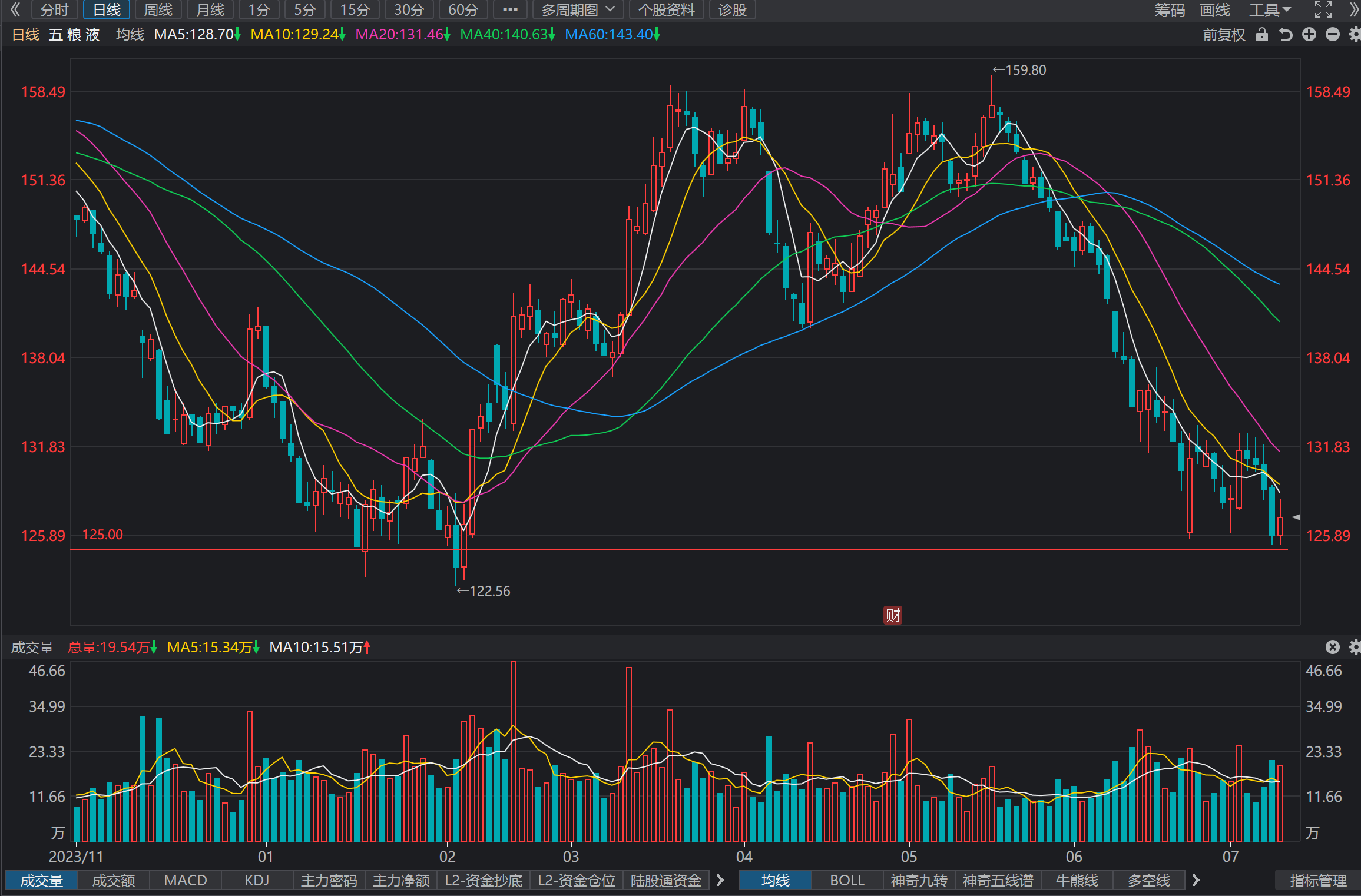Switch to 周线 weekly chart
Viewport: 1361px width, 896px height.
(158, 9)
